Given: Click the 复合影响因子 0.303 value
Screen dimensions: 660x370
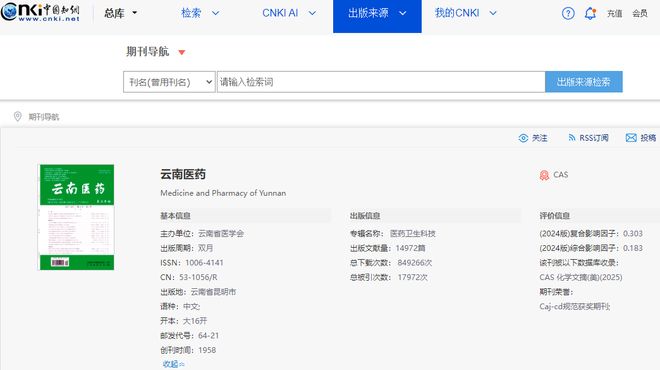Looking at the screenshot, I should click(x=633, y=234).
